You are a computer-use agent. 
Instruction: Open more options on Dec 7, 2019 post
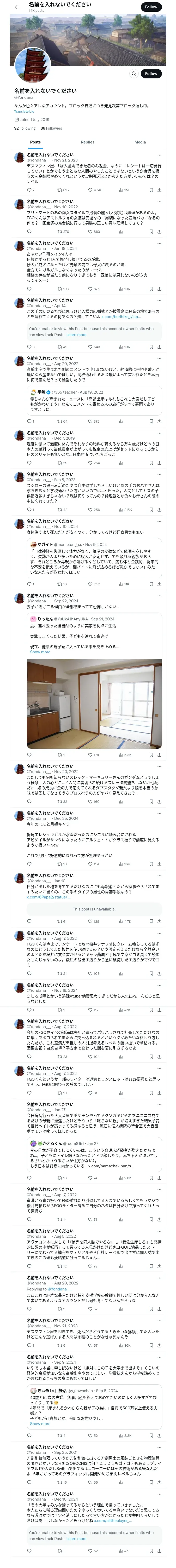pos(160,433)
